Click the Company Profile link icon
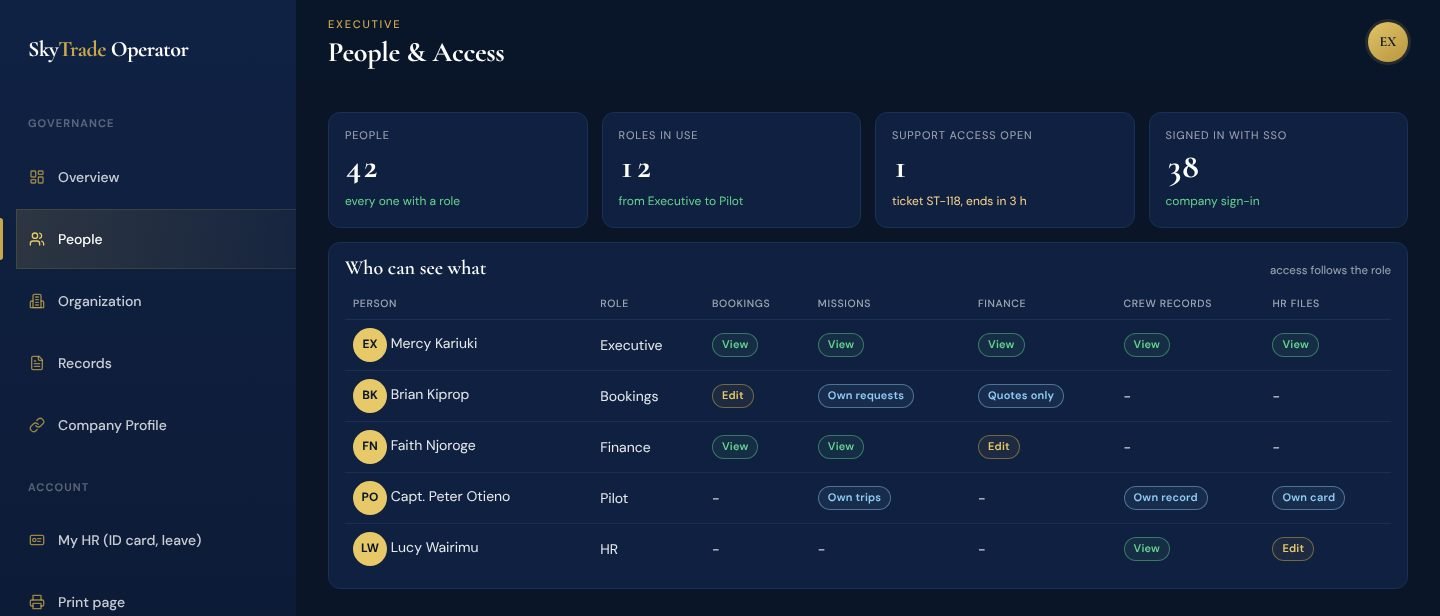The width and height of the screenshot is (1440, 616). pos(37,425)
